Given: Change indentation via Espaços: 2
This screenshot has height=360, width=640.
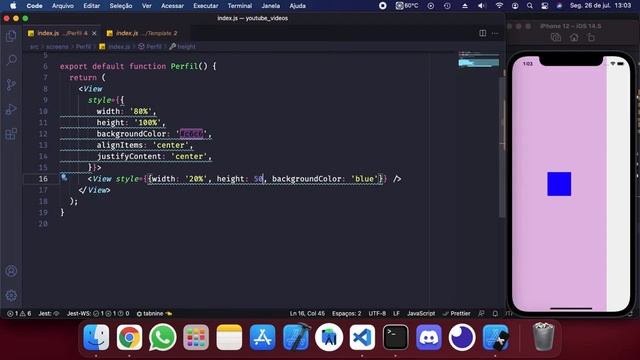Looking at the screenshot, I should [x=347, y=313].
